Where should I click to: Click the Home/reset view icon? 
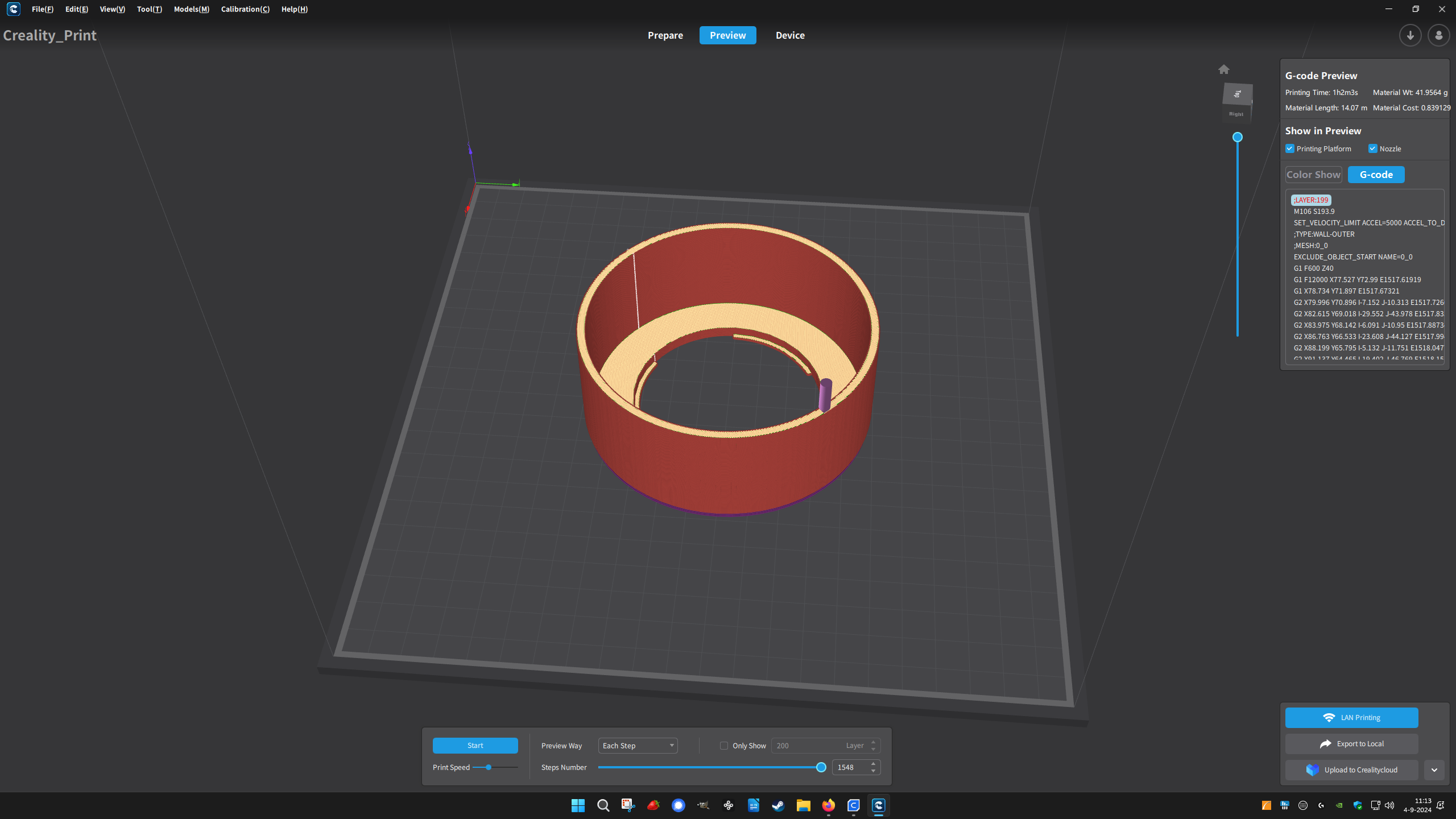click(x=1224, y=69)
